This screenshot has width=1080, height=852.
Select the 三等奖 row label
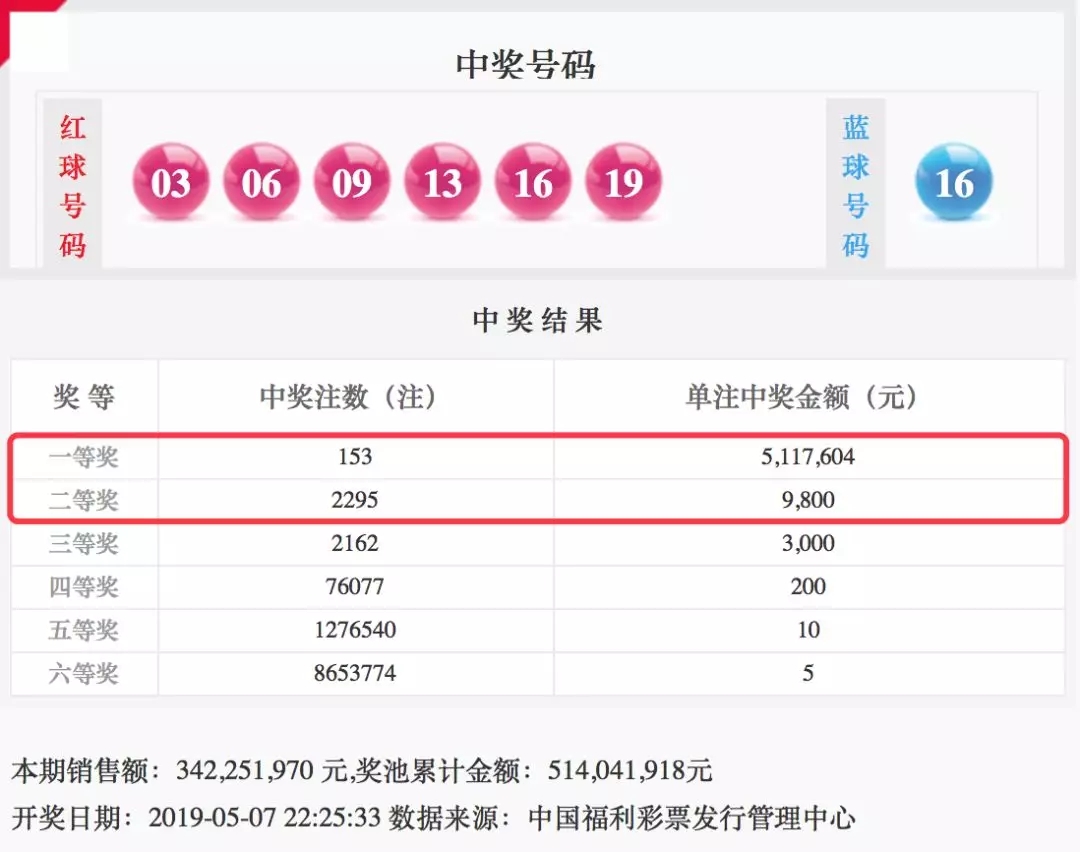[83, 543]
